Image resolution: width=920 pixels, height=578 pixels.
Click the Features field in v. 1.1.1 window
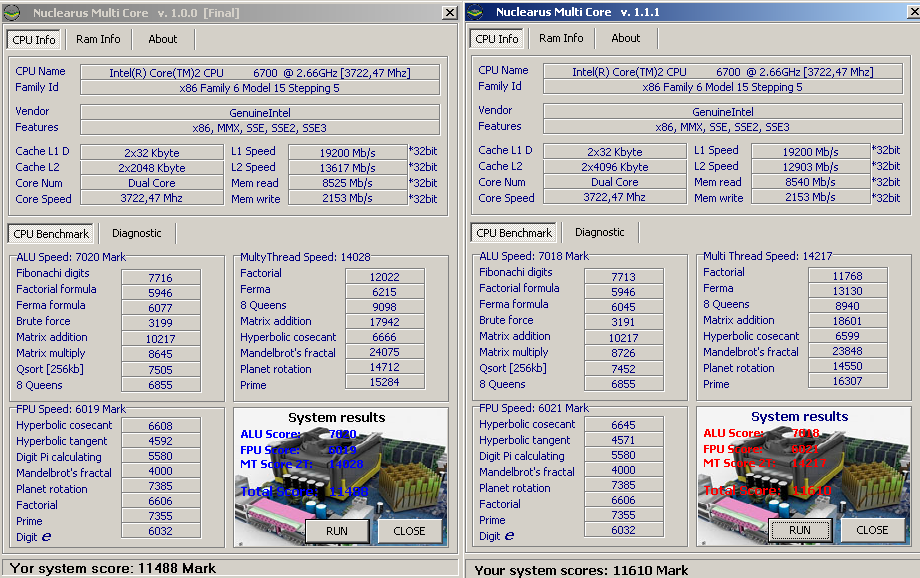pos(723,127)
